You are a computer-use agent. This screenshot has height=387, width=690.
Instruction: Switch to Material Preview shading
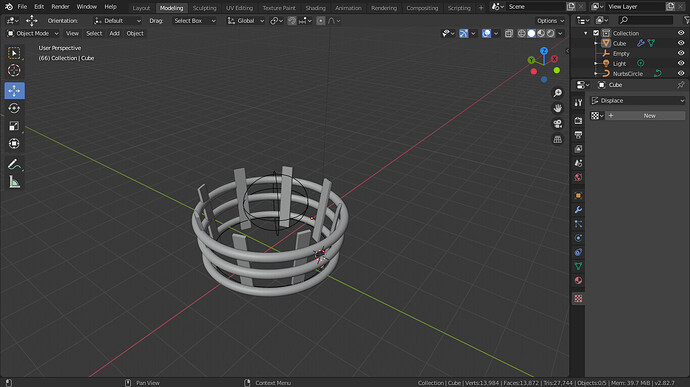[541, 33]
